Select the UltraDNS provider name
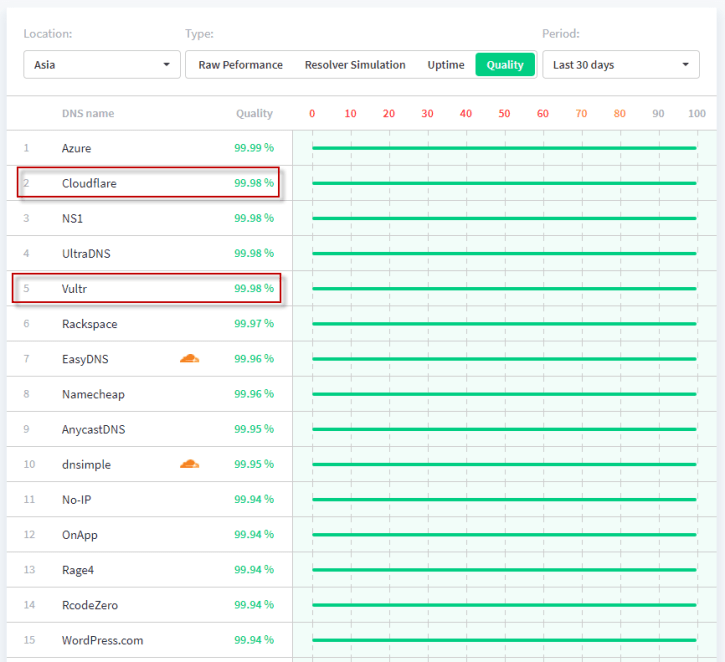The width and height of the screenshot is (725, 662). coord(86,254)
